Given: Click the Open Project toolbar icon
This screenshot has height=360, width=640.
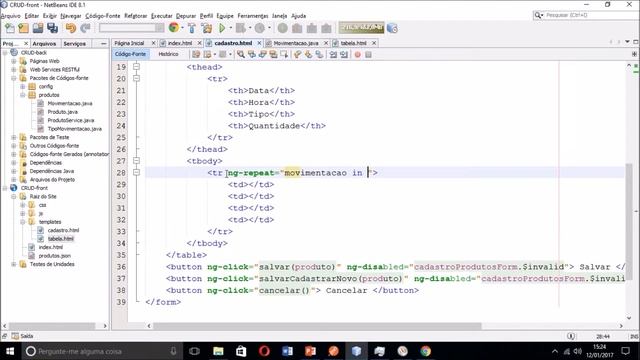Looking at the screenshot, I should pos(38,28).
